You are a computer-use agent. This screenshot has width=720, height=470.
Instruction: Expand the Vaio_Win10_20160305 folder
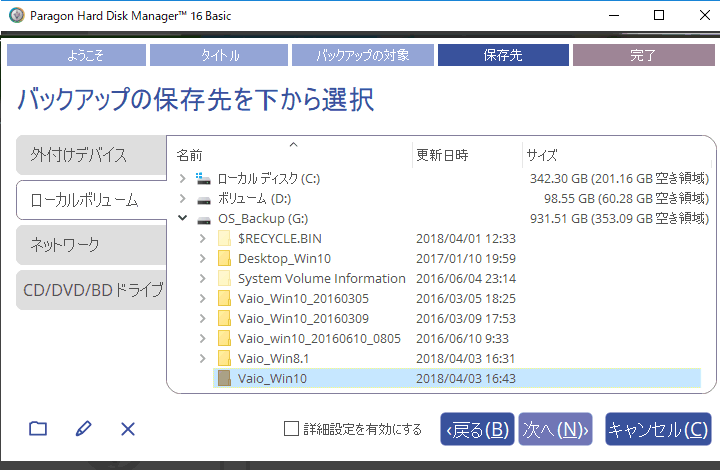(x=202, y=299)
